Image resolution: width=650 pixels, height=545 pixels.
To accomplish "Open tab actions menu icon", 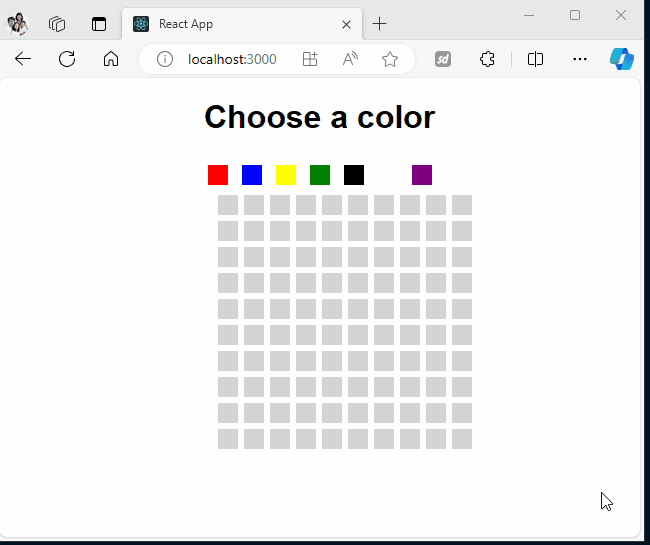I will 99,24.
